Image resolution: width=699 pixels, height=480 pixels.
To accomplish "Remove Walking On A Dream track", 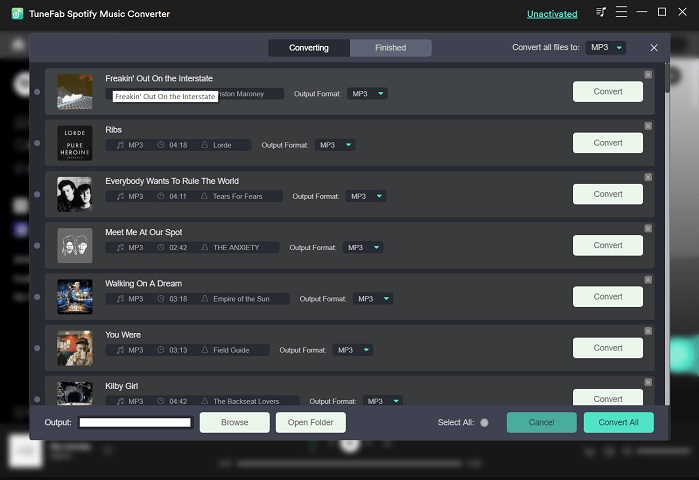I will (x=648, y=280).
